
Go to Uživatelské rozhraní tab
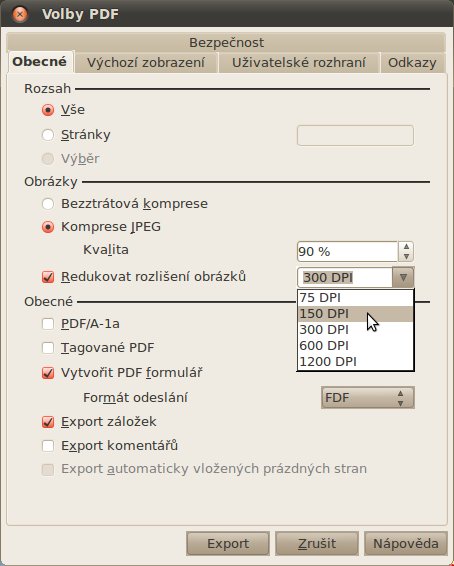tap(299, 62)
